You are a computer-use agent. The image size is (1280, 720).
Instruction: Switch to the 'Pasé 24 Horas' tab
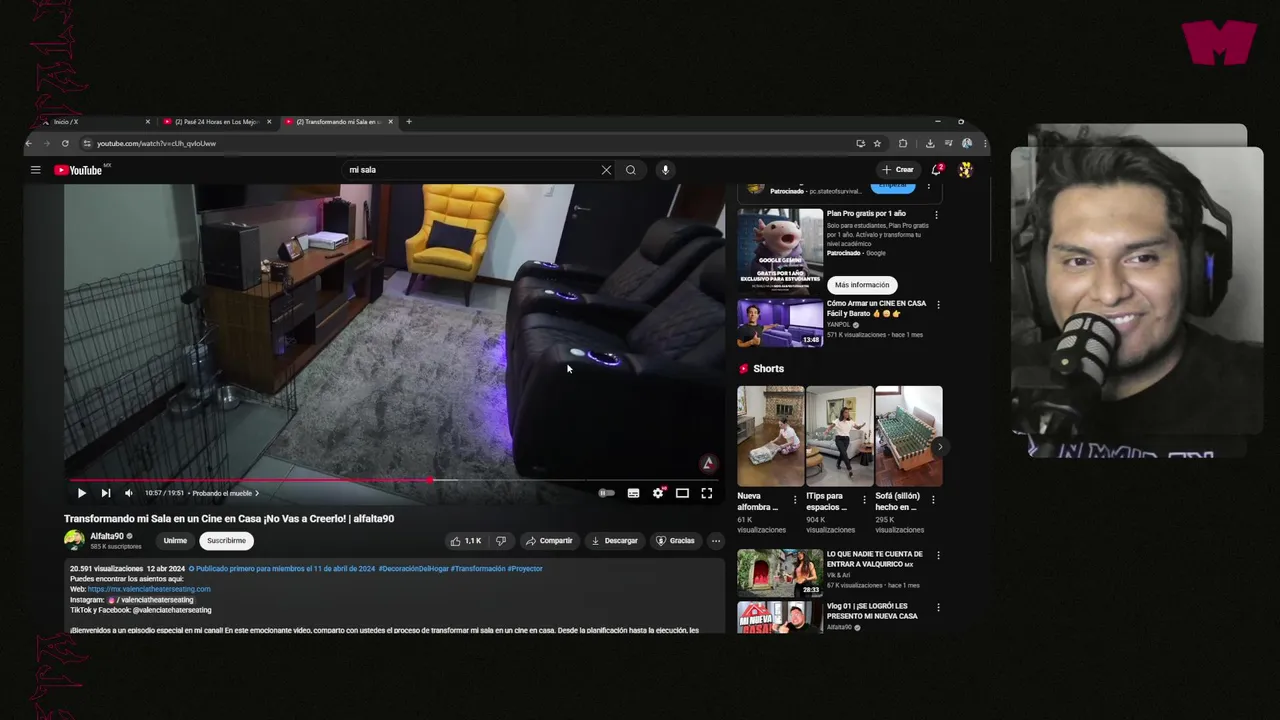[x=217, y=122]
